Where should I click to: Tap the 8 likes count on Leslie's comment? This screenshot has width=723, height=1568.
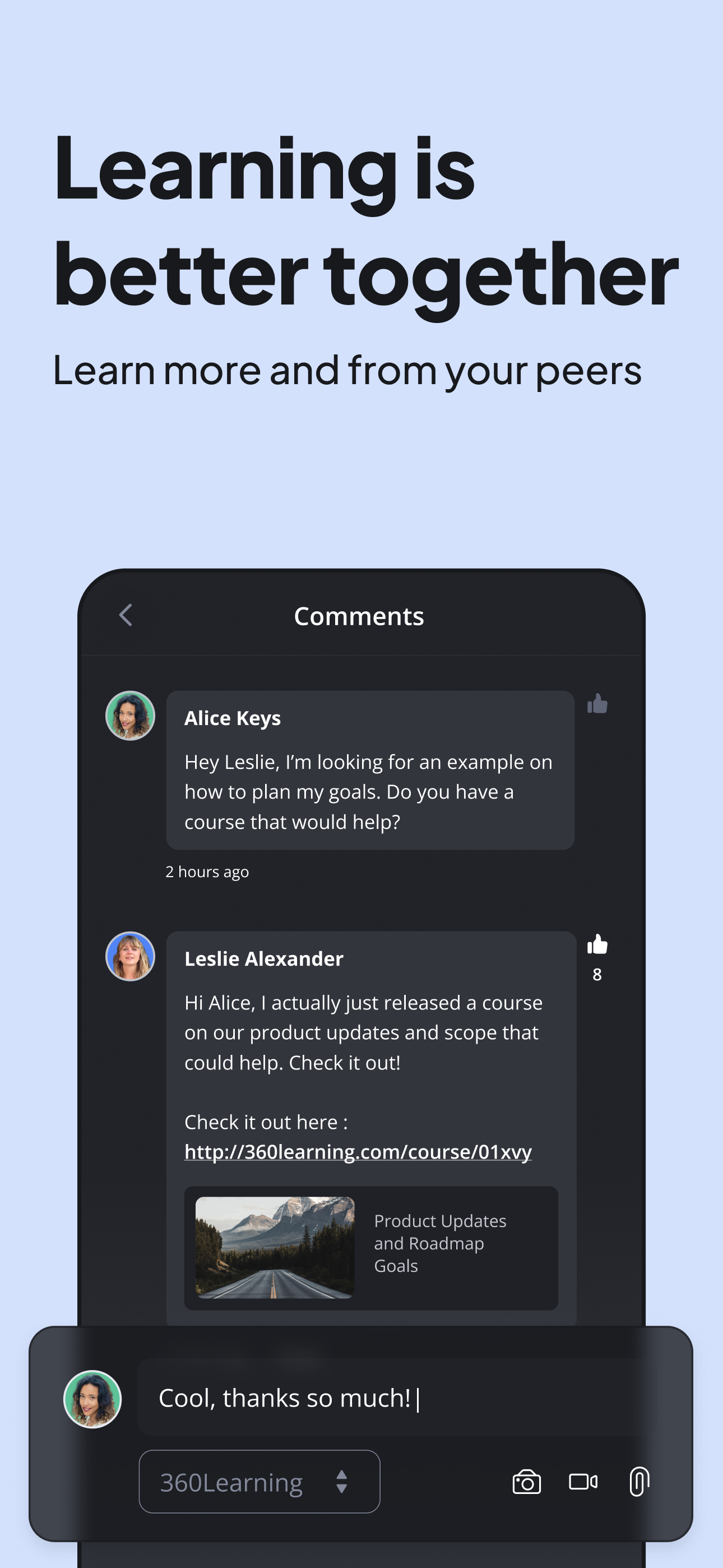pos(597,975)
